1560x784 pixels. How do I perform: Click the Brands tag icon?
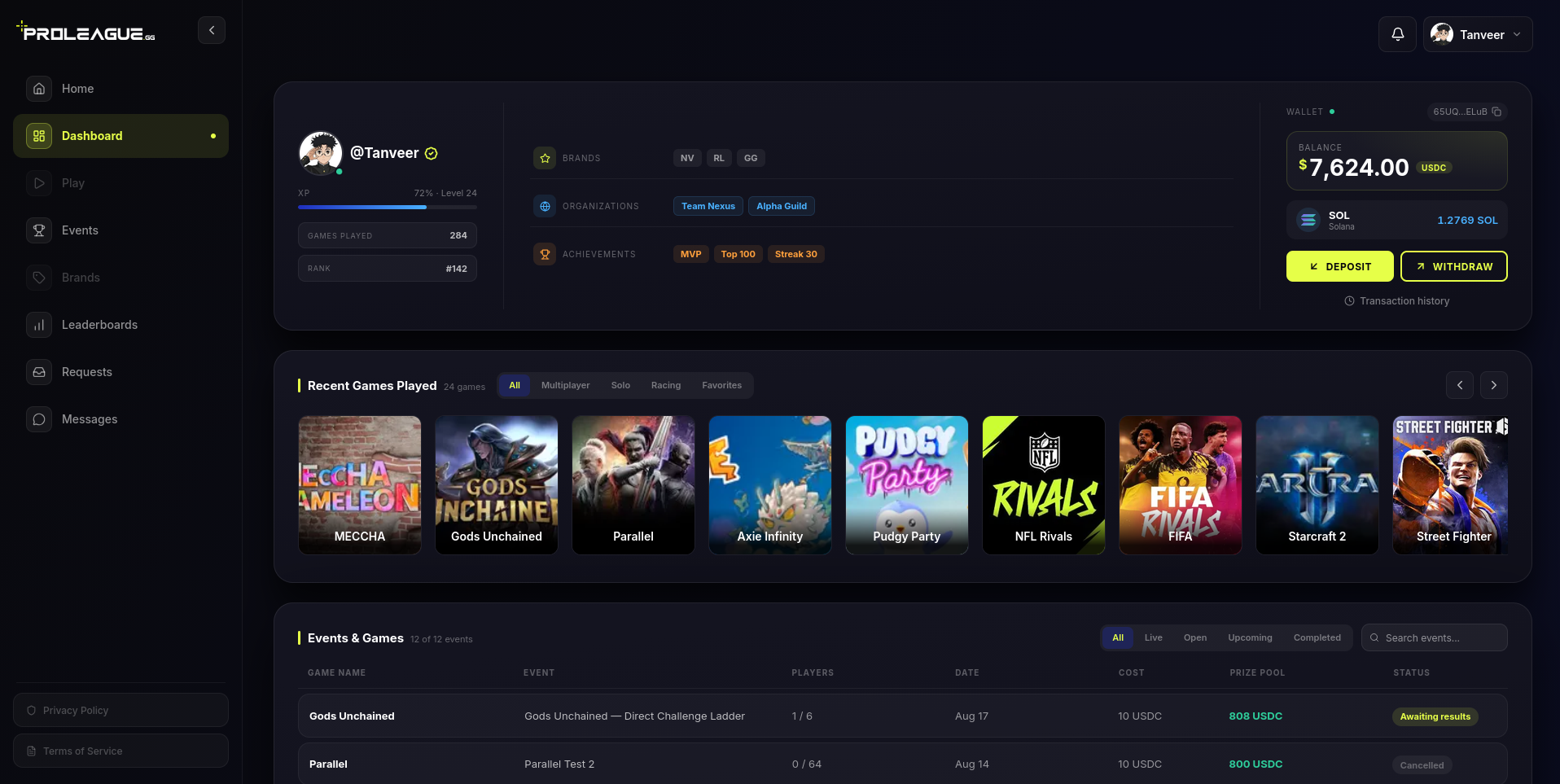pyautogui.click(x=39, y=278)
